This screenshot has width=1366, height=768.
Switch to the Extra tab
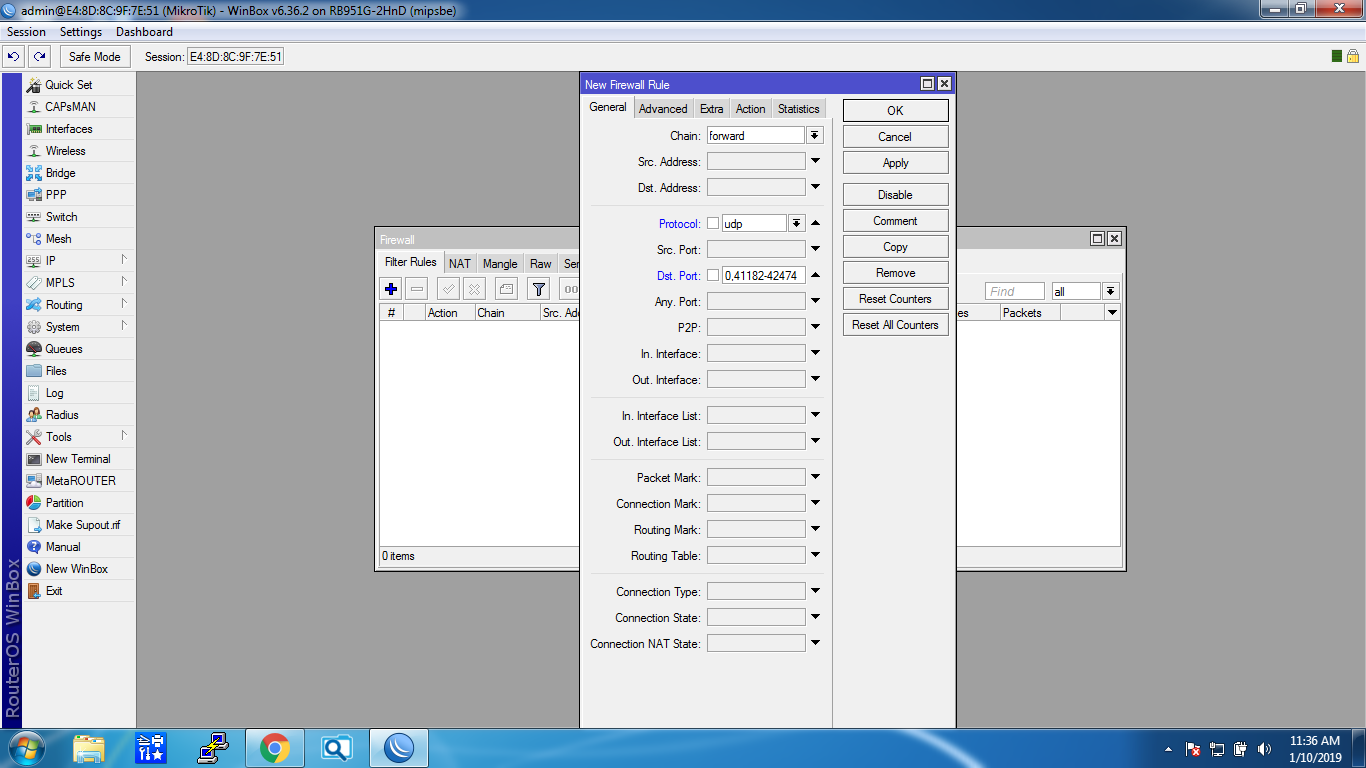click(712, 109)
